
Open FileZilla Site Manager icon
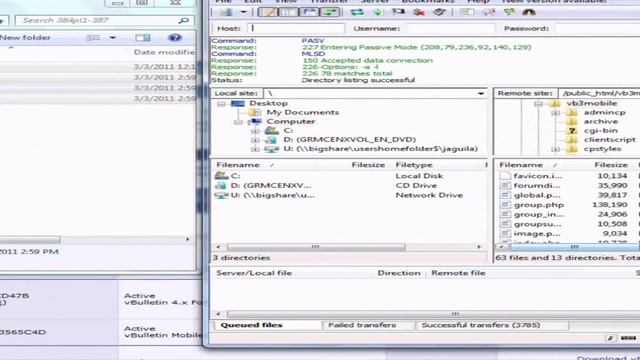[x=226, y=12]
